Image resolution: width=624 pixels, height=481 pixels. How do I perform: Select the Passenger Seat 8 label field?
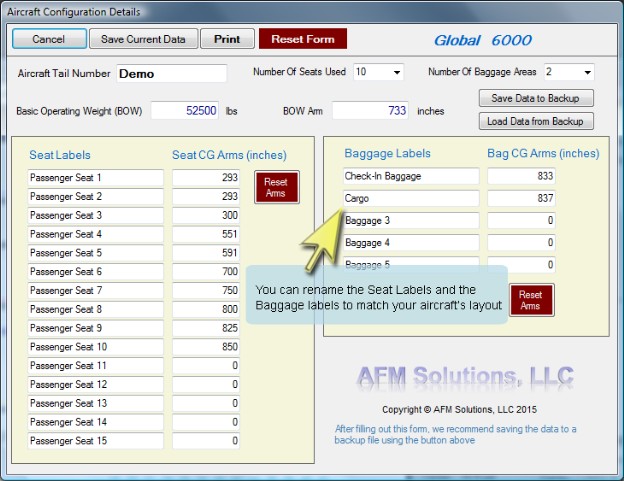(96, 309)
